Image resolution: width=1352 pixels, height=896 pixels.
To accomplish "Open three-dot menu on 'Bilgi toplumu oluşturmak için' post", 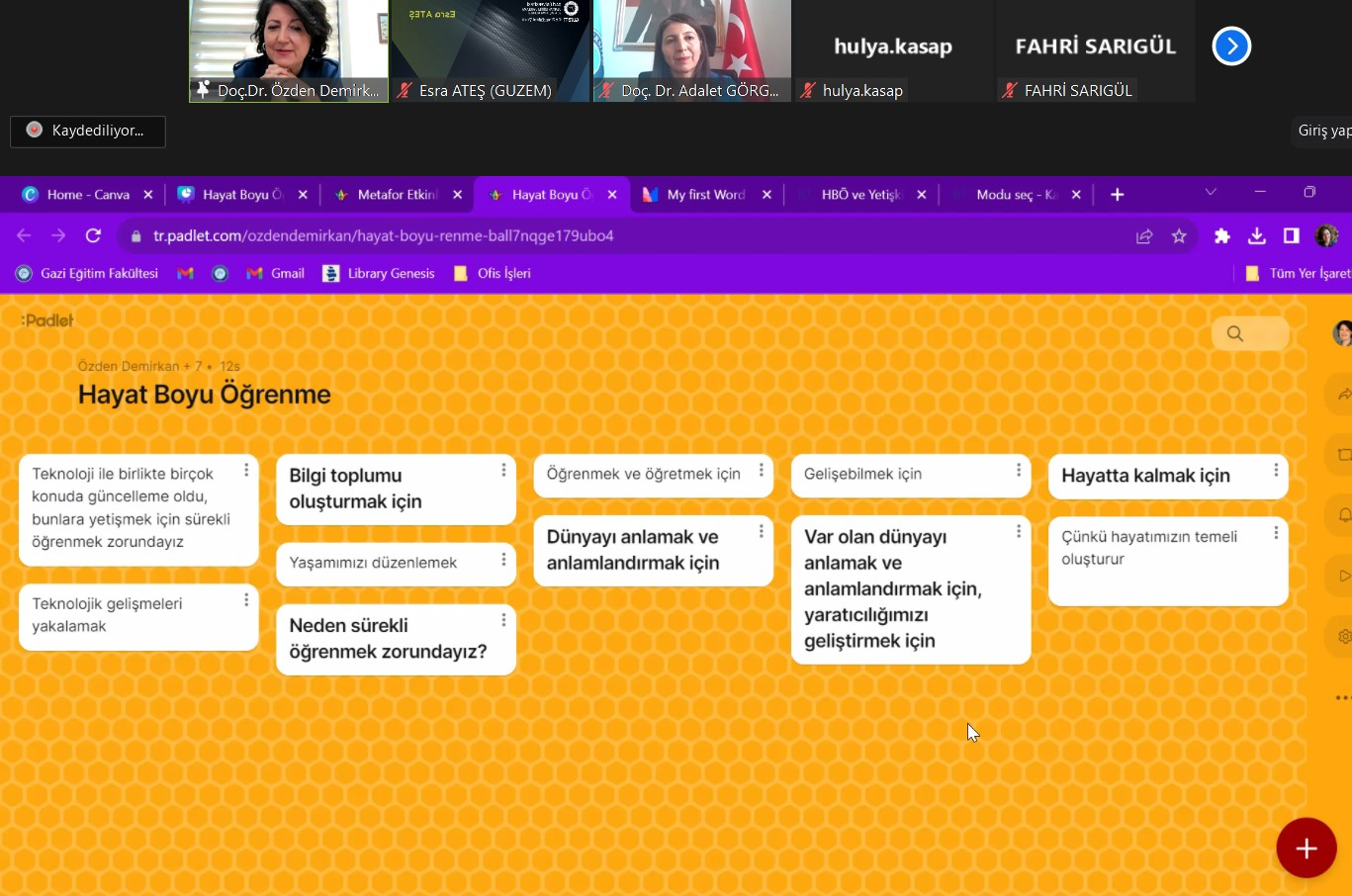I will (503, 471).
